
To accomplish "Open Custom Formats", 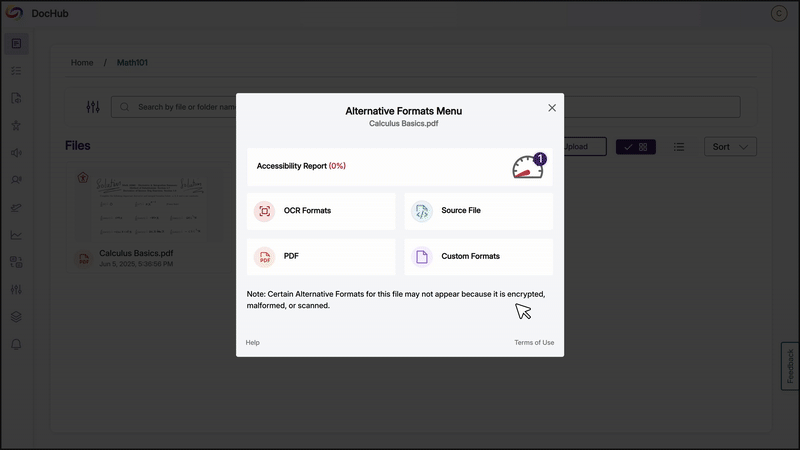I will pos(478,257).
